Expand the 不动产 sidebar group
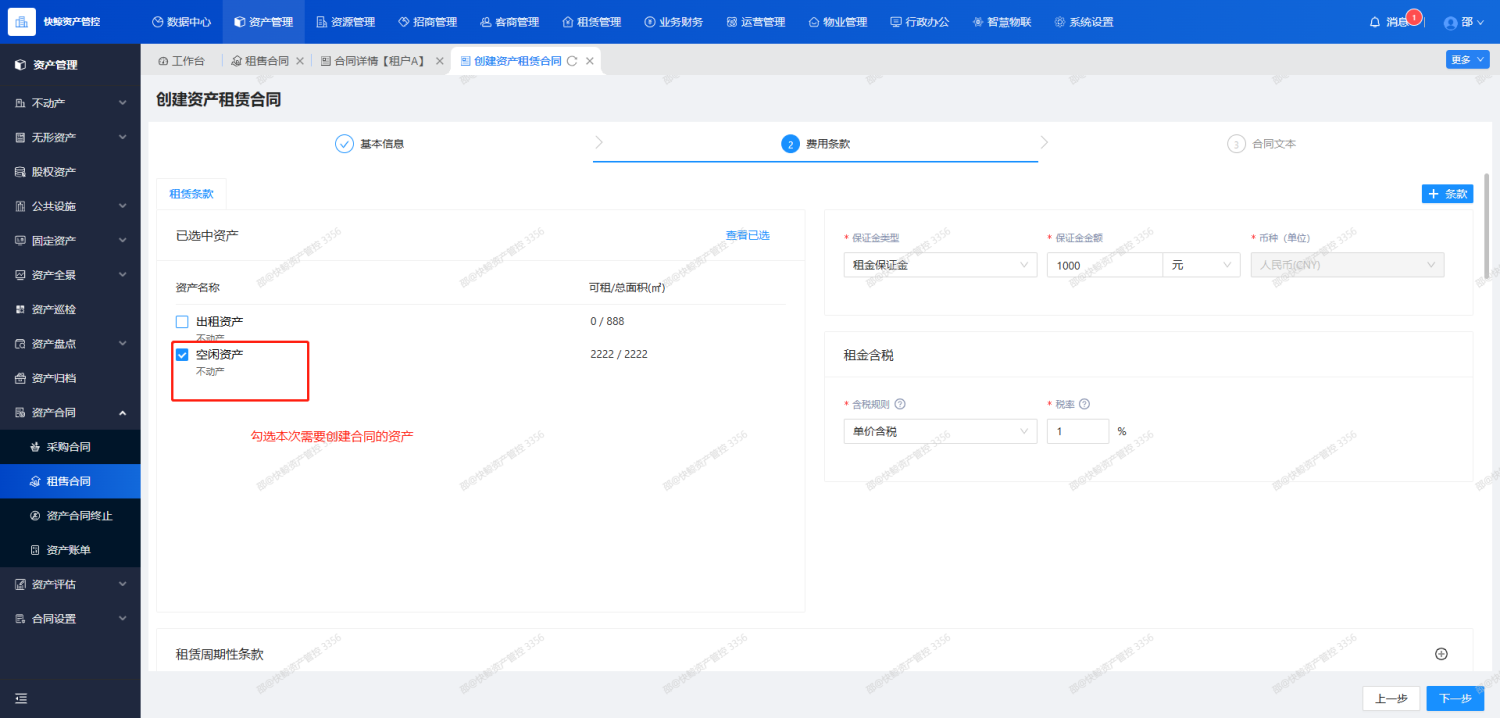The width and height of the screenshot is (1500, 718). pos(70,103)
